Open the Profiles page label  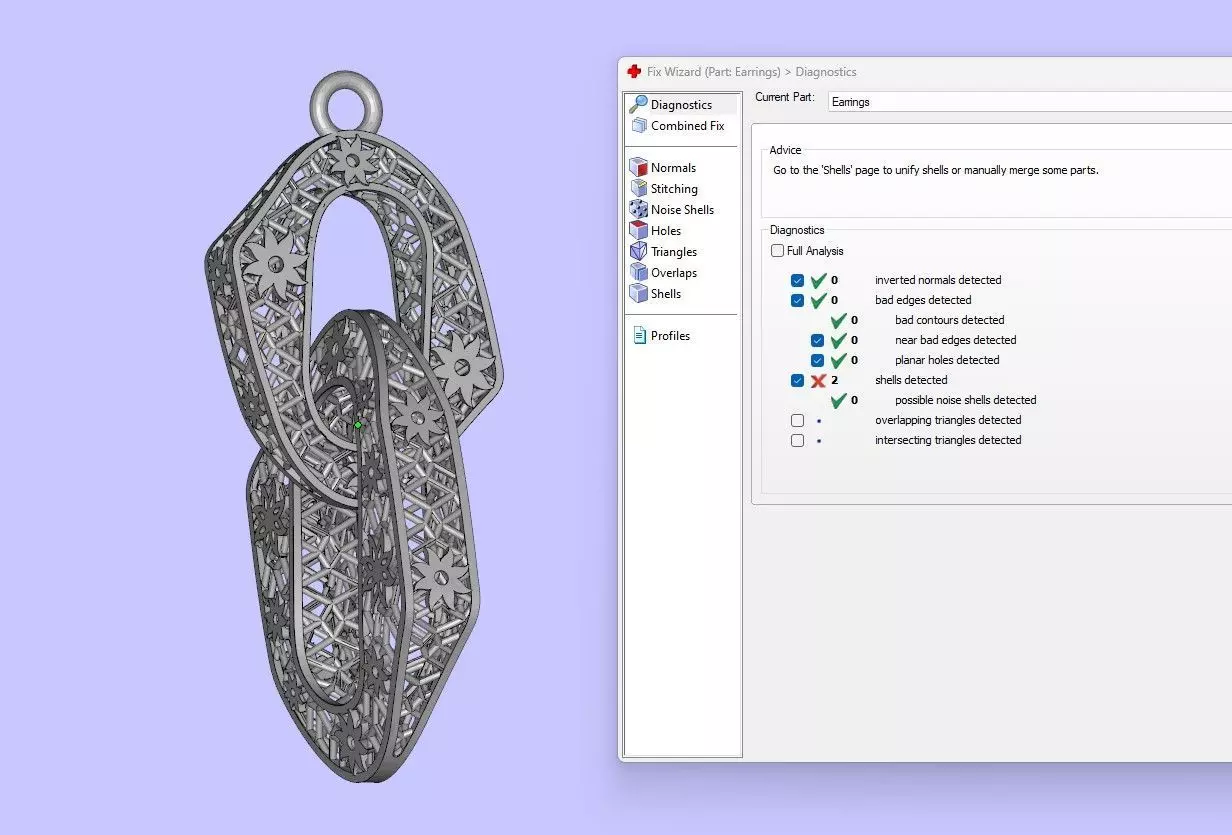(670, 336)
